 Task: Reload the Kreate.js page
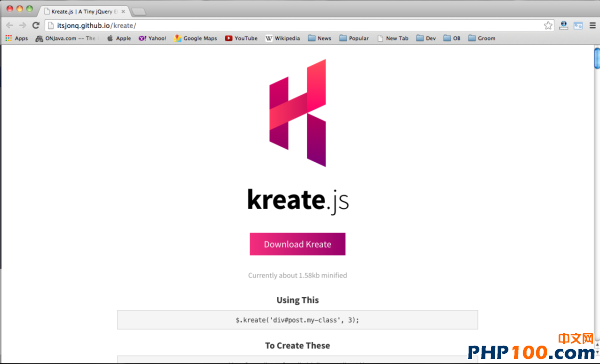[x=36, y=25]
